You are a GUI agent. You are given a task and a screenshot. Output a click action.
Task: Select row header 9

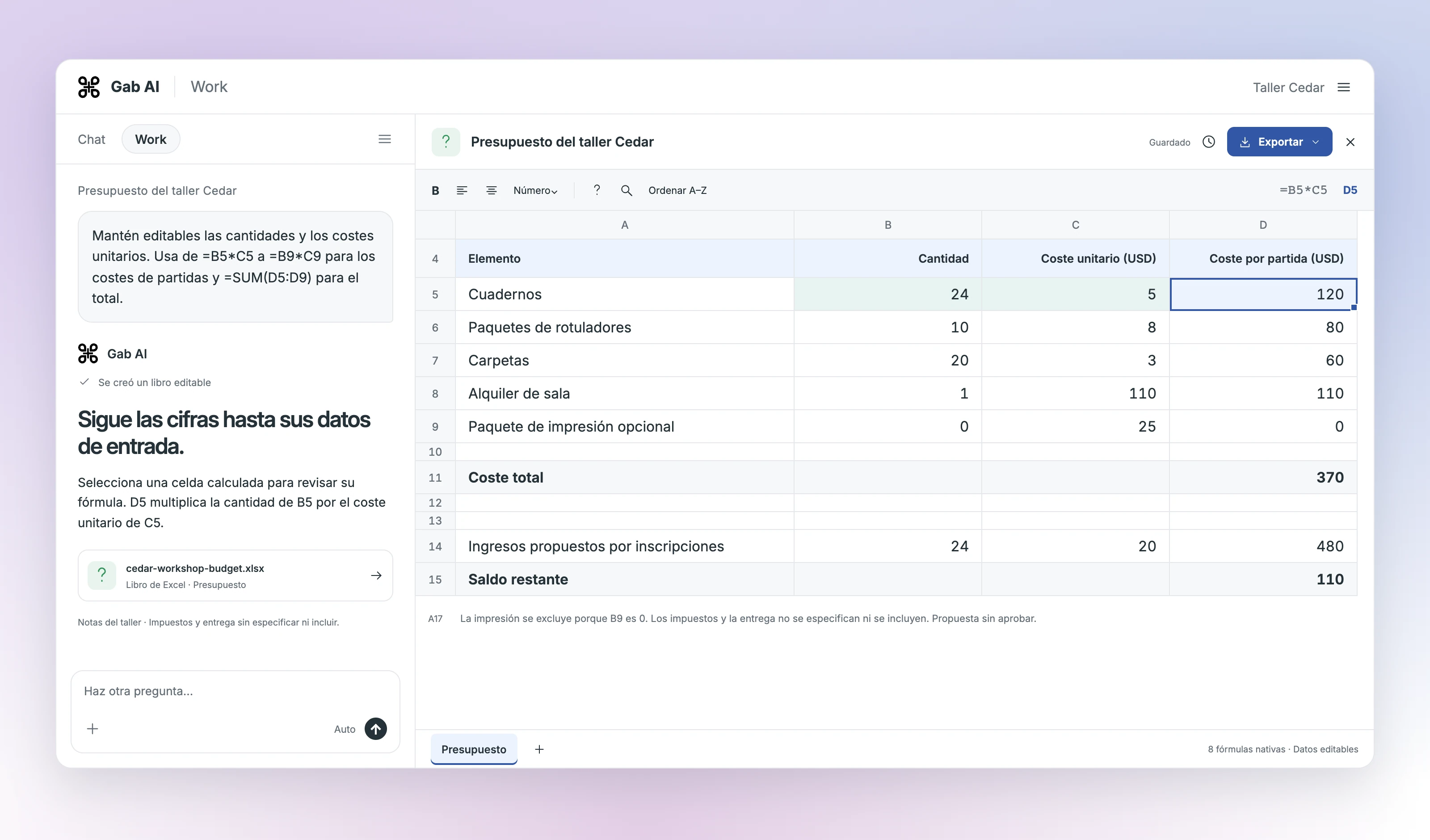[435, 427]
